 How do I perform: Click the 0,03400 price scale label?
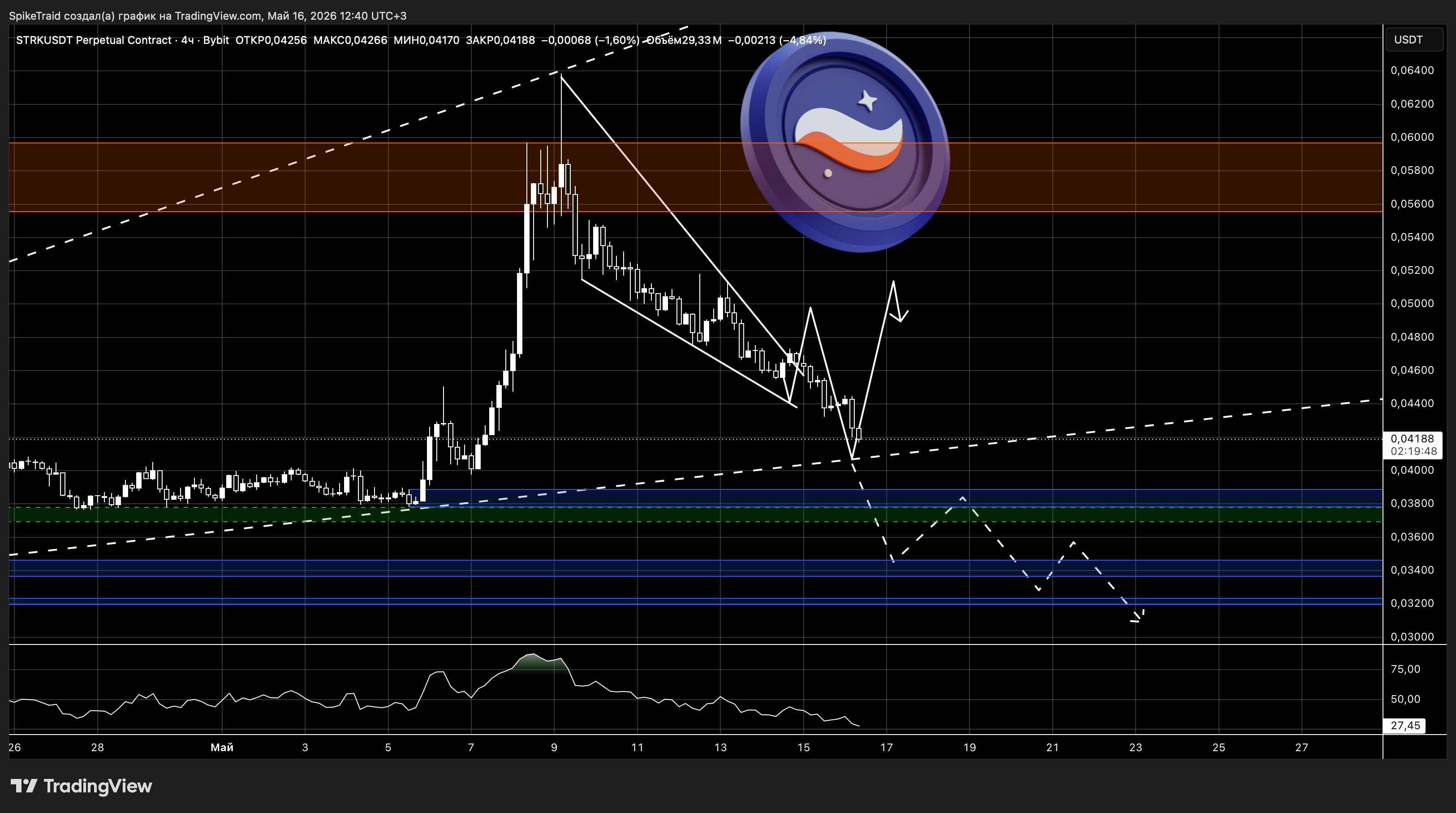click(x=1412, y=570)
